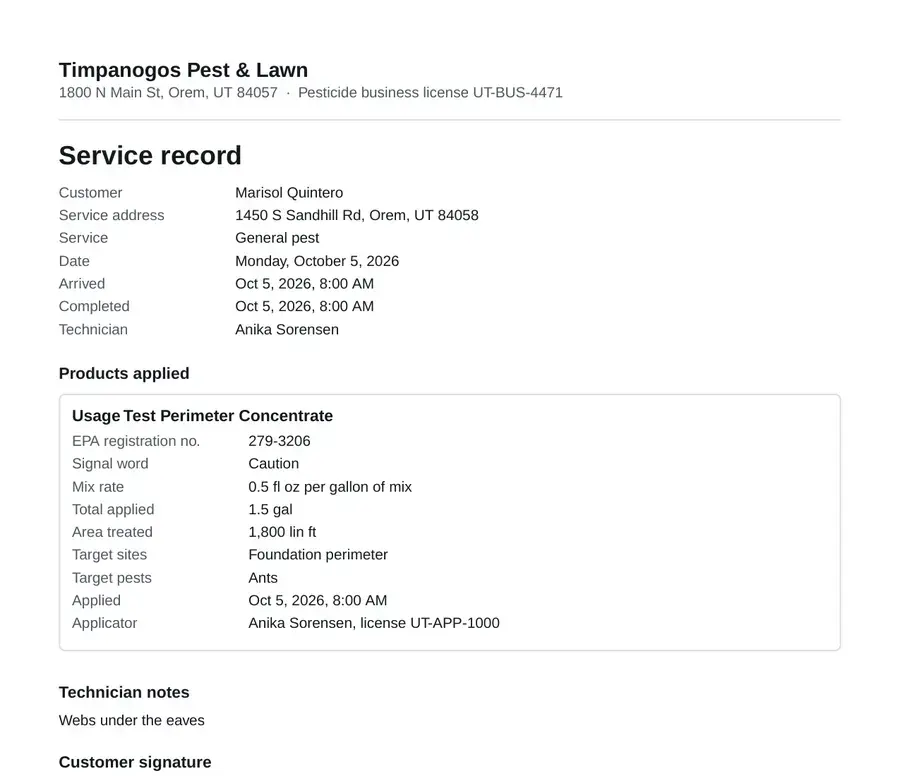Click the Target pests label
900x776 pixels.
111,578
